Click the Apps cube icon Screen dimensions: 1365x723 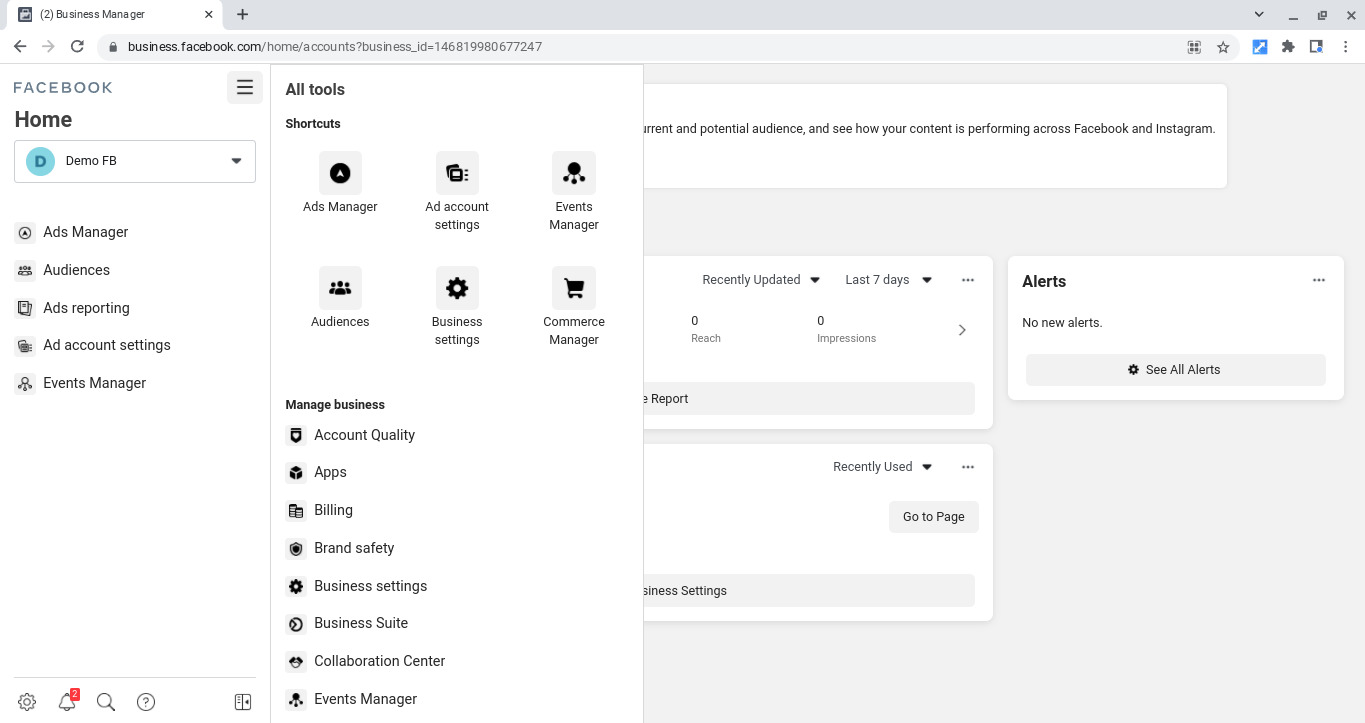[296, 473]
